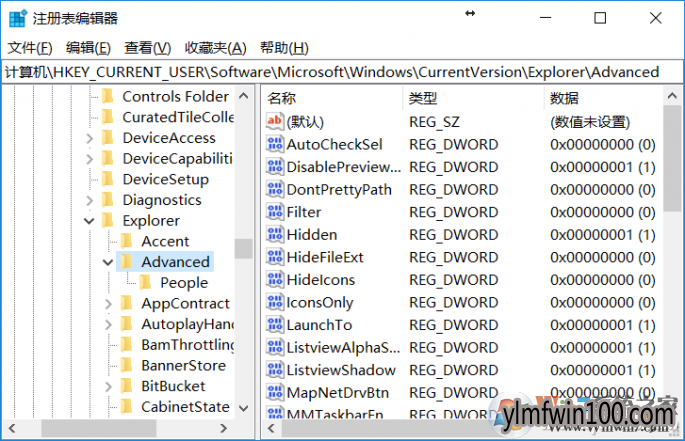Click REG_SZ type of (默认) row
Image resolution: width=685 pixels, height=441 pixels.
[x=434, y=122]
